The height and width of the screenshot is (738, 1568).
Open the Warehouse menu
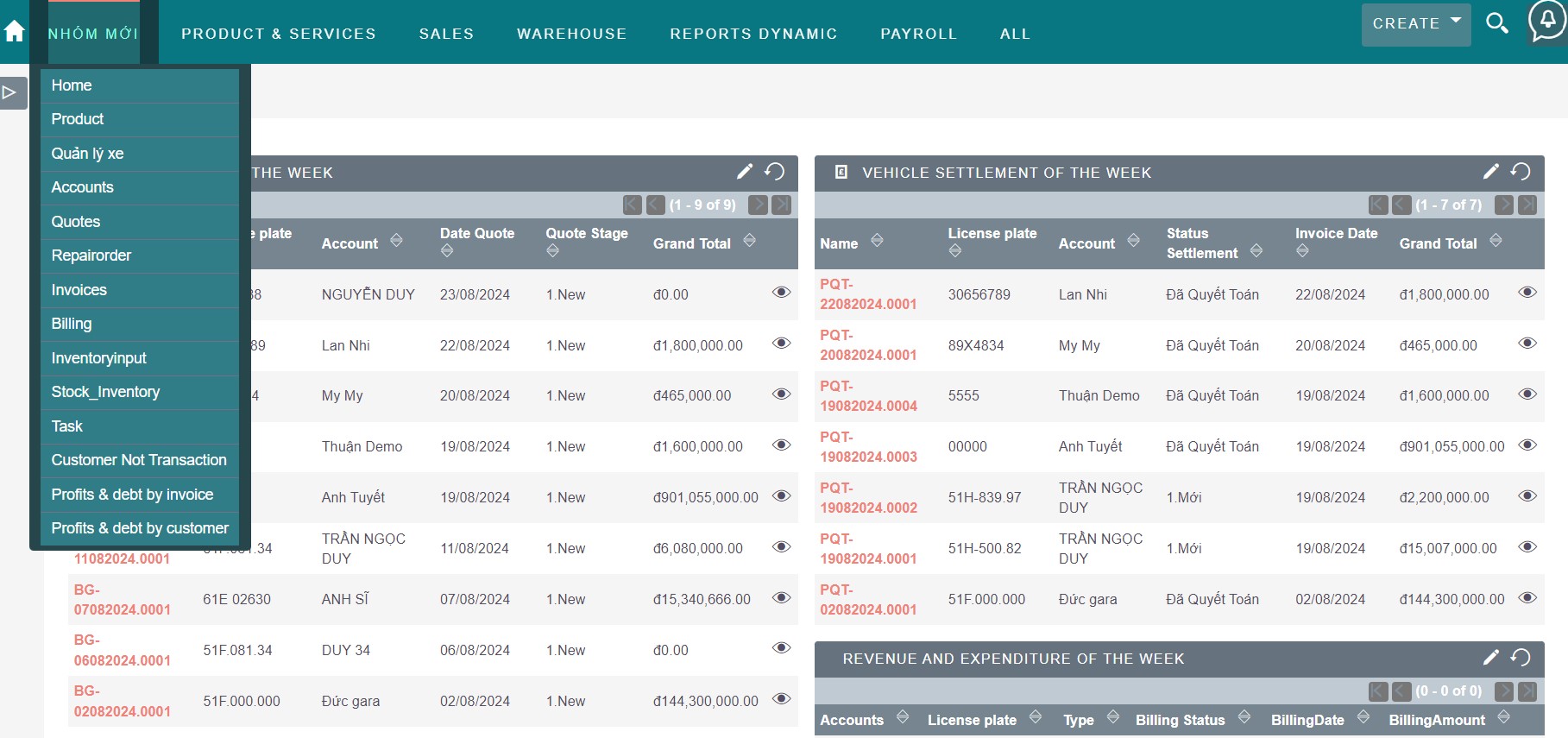click(571, 34)
